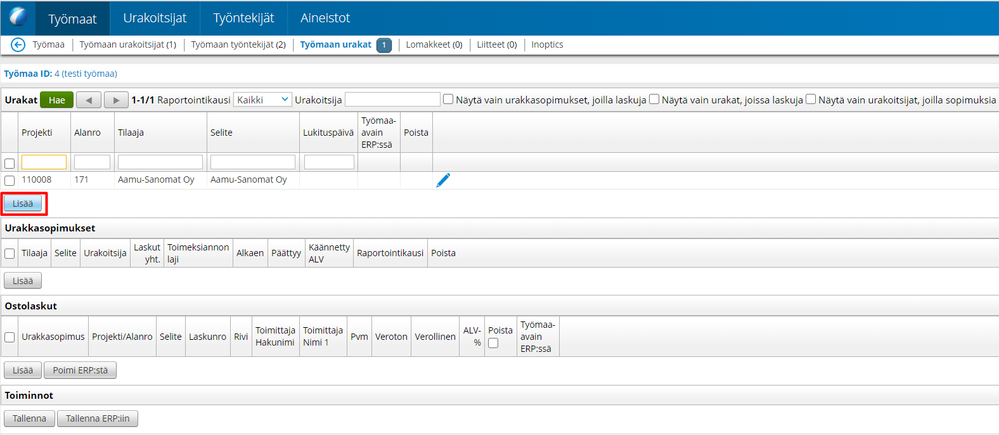Enable Näytä vain urakat, joissa laskuja

click(654, 99)
